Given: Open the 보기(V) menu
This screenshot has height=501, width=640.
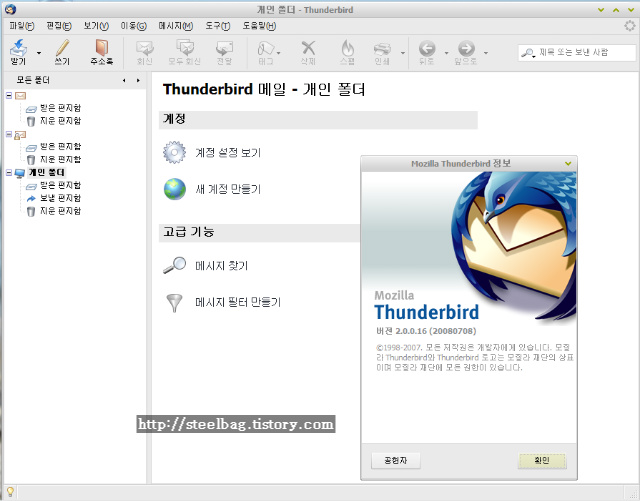Looking at the screenshot, I should click(96, 26).
